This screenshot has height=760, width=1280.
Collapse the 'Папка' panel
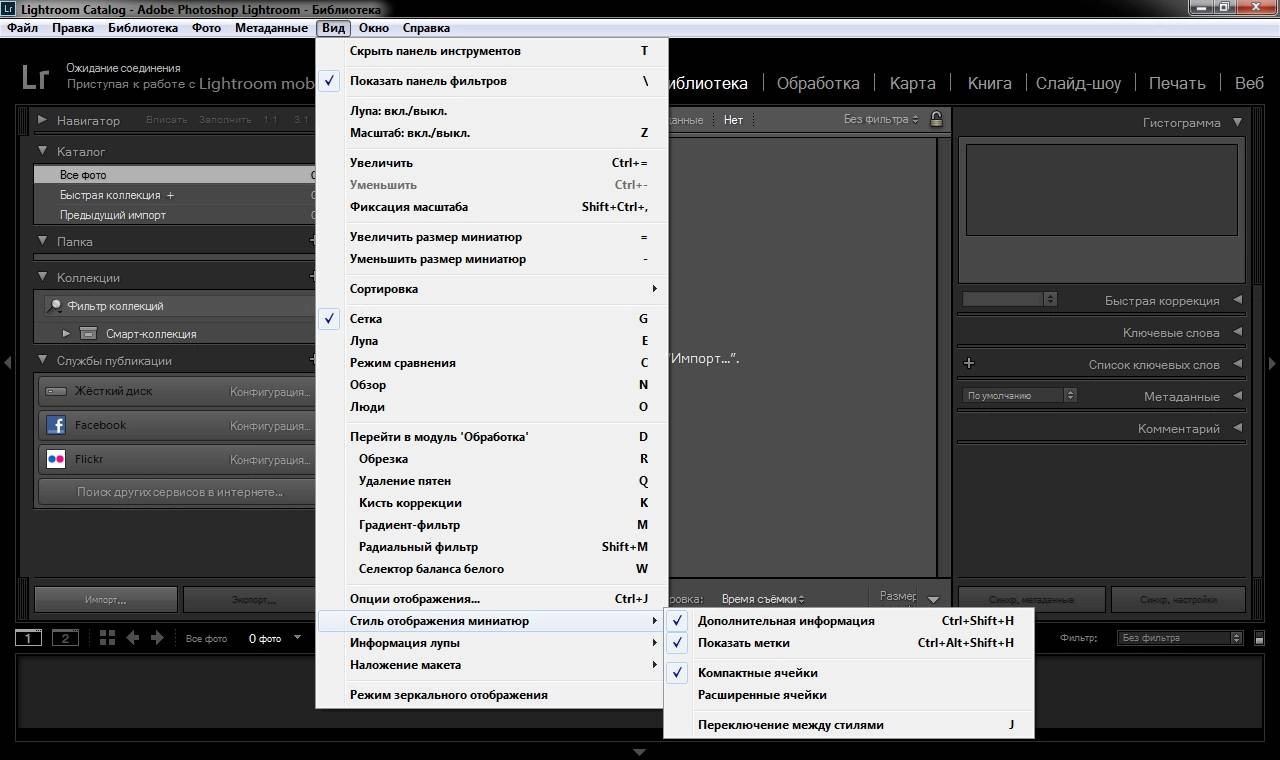coord(43,242)
